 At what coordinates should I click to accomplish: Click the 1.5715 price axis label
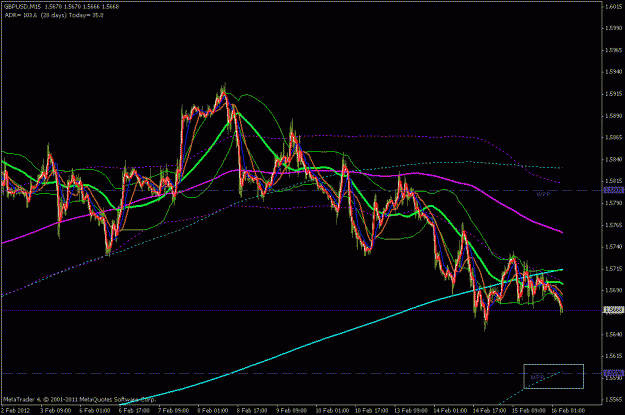coord(613,269)
